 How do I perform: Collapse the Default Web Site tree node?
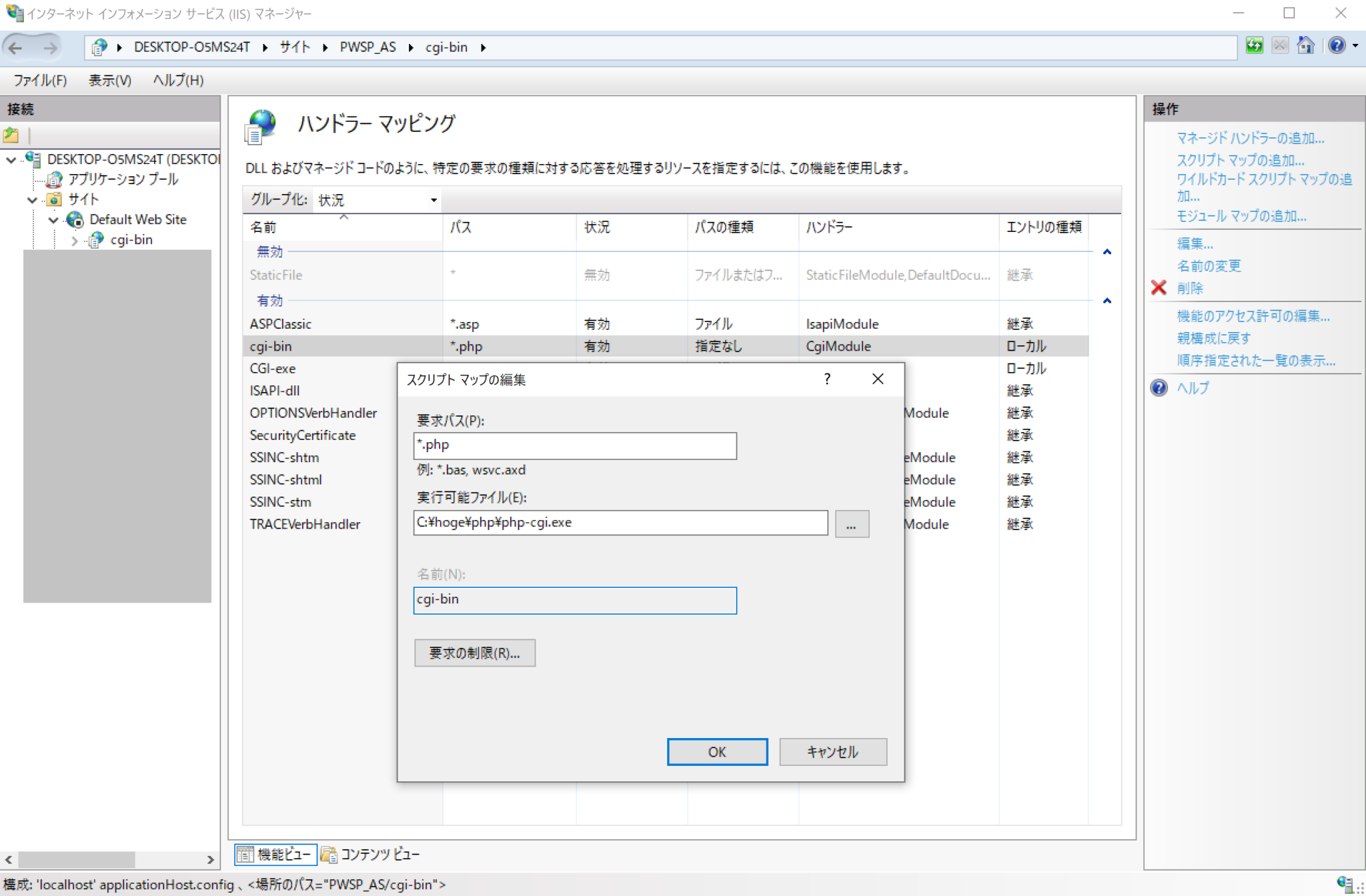53,220
